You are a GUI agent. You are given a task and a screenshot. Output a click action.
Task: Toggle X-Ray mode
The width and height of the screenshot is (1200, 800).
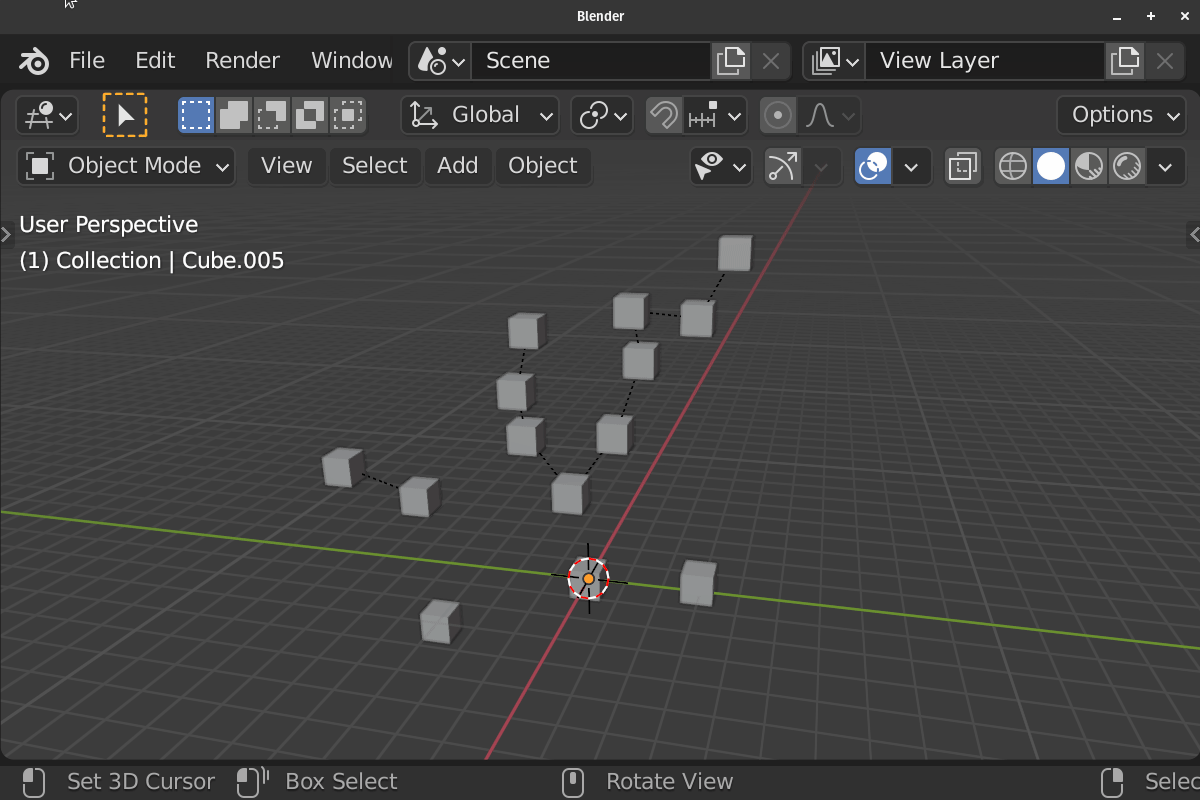pos(963,166)
